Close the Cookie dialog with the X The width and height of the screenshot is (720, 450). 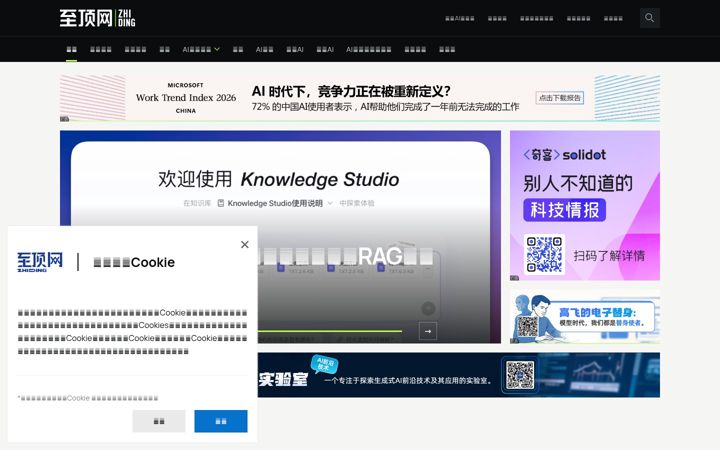(245, 244)
